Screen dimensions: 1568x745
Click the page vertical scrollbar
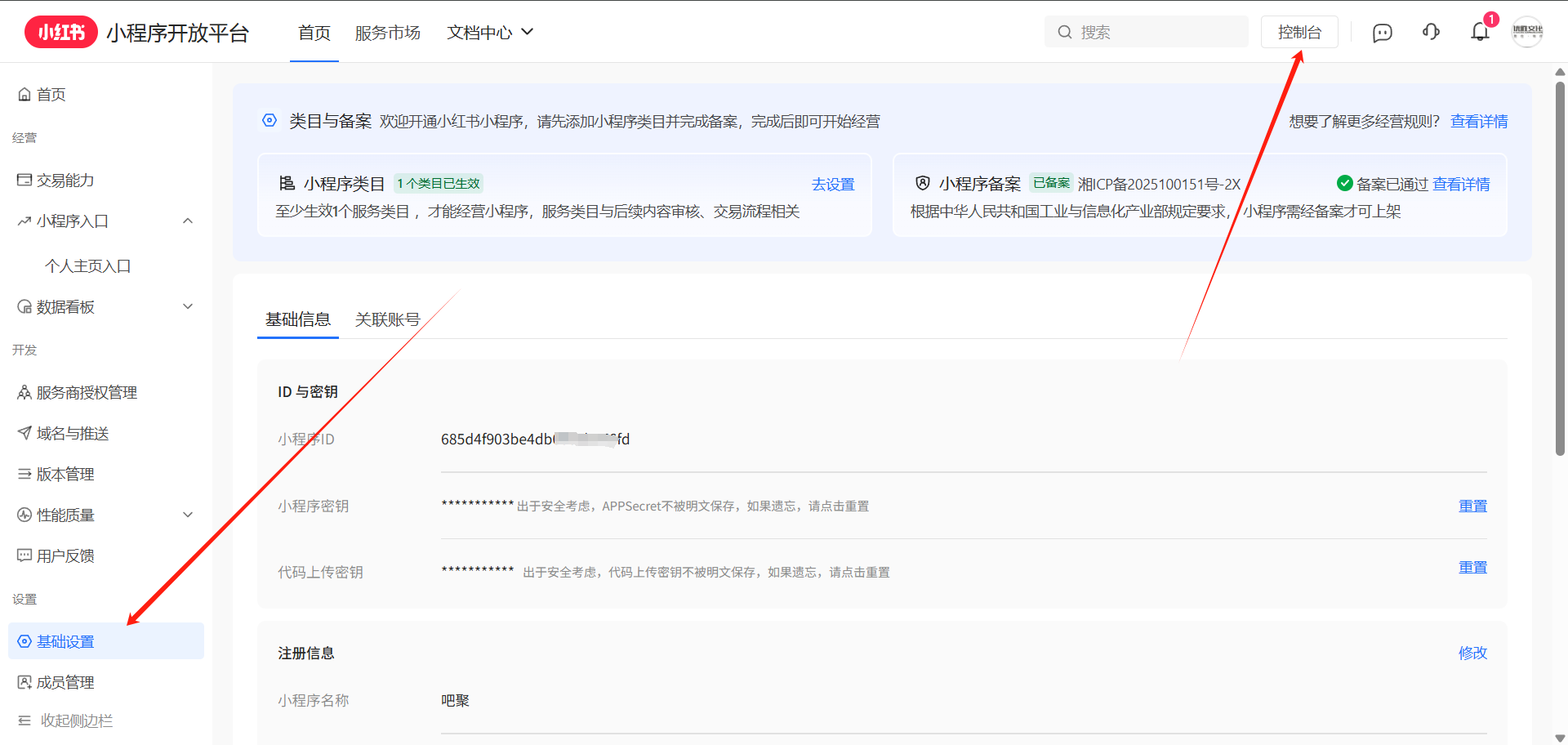click(1560, 270)
